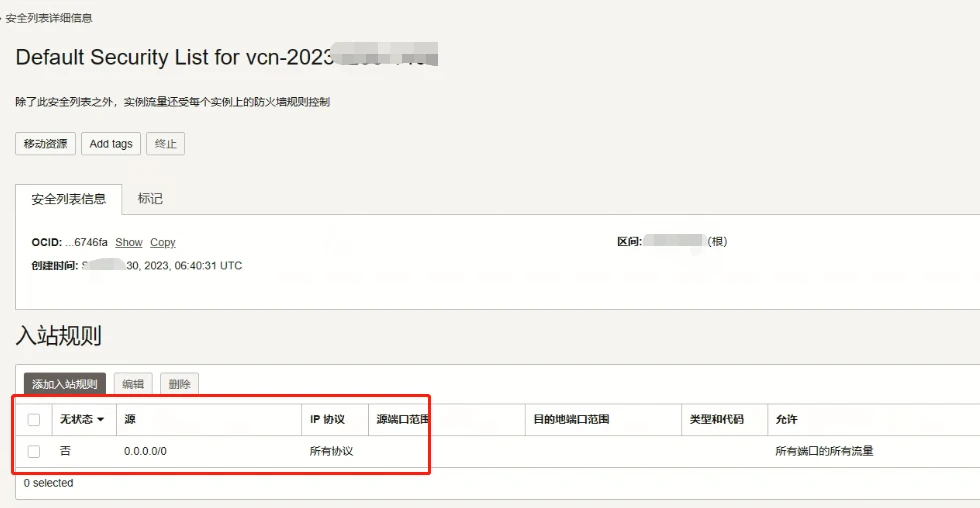
Task: Click the 移动资源 button
Action: (x=45, y=144)
